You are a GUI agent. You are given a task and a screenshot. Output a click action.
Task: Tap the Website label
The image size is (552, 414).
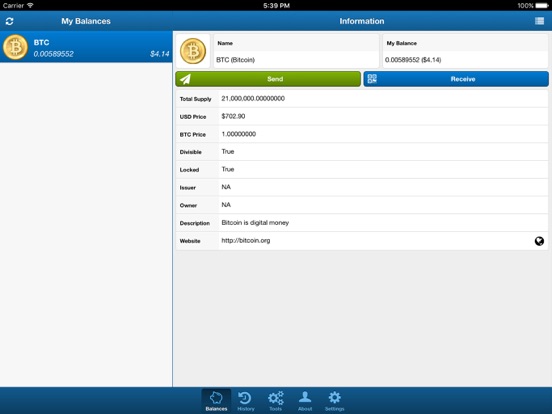click(190, 241)
